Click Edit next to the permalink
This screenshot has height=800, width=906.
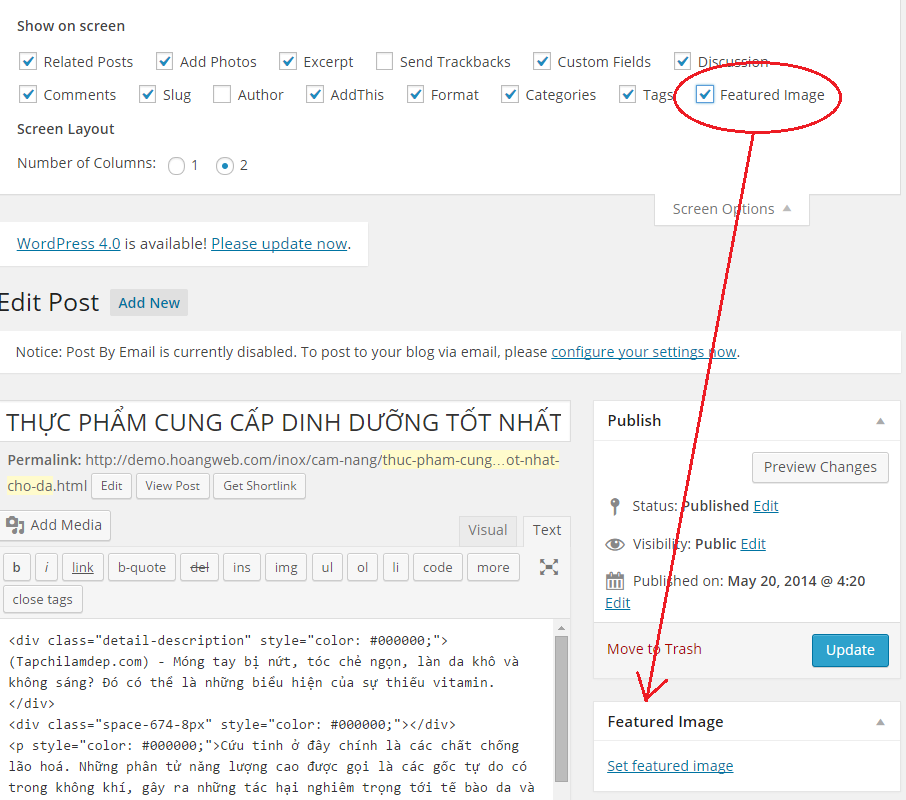(x=110, y=486)
